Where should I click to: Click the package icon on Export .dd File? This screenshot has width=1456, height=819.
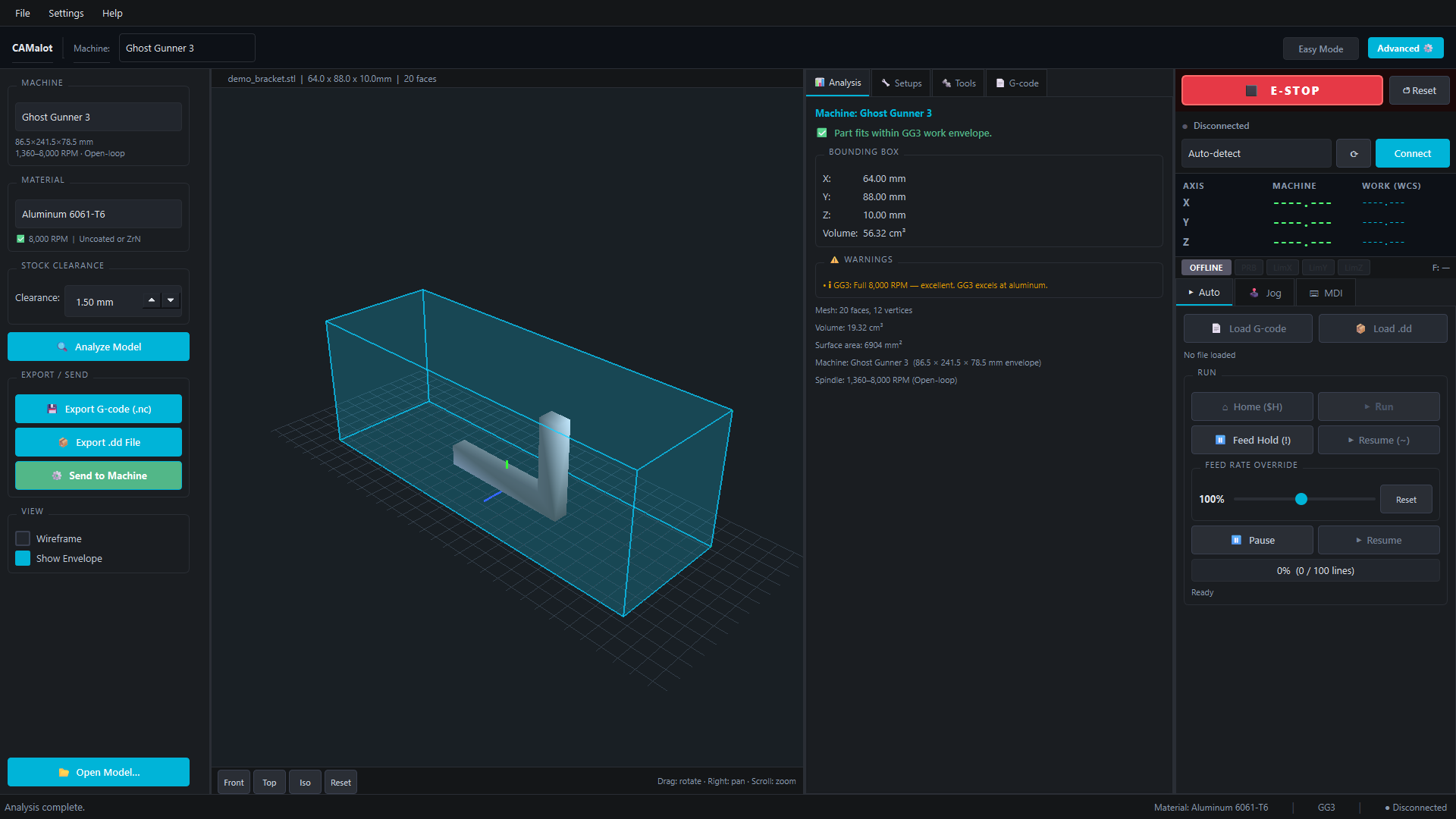tap(64, 442)
